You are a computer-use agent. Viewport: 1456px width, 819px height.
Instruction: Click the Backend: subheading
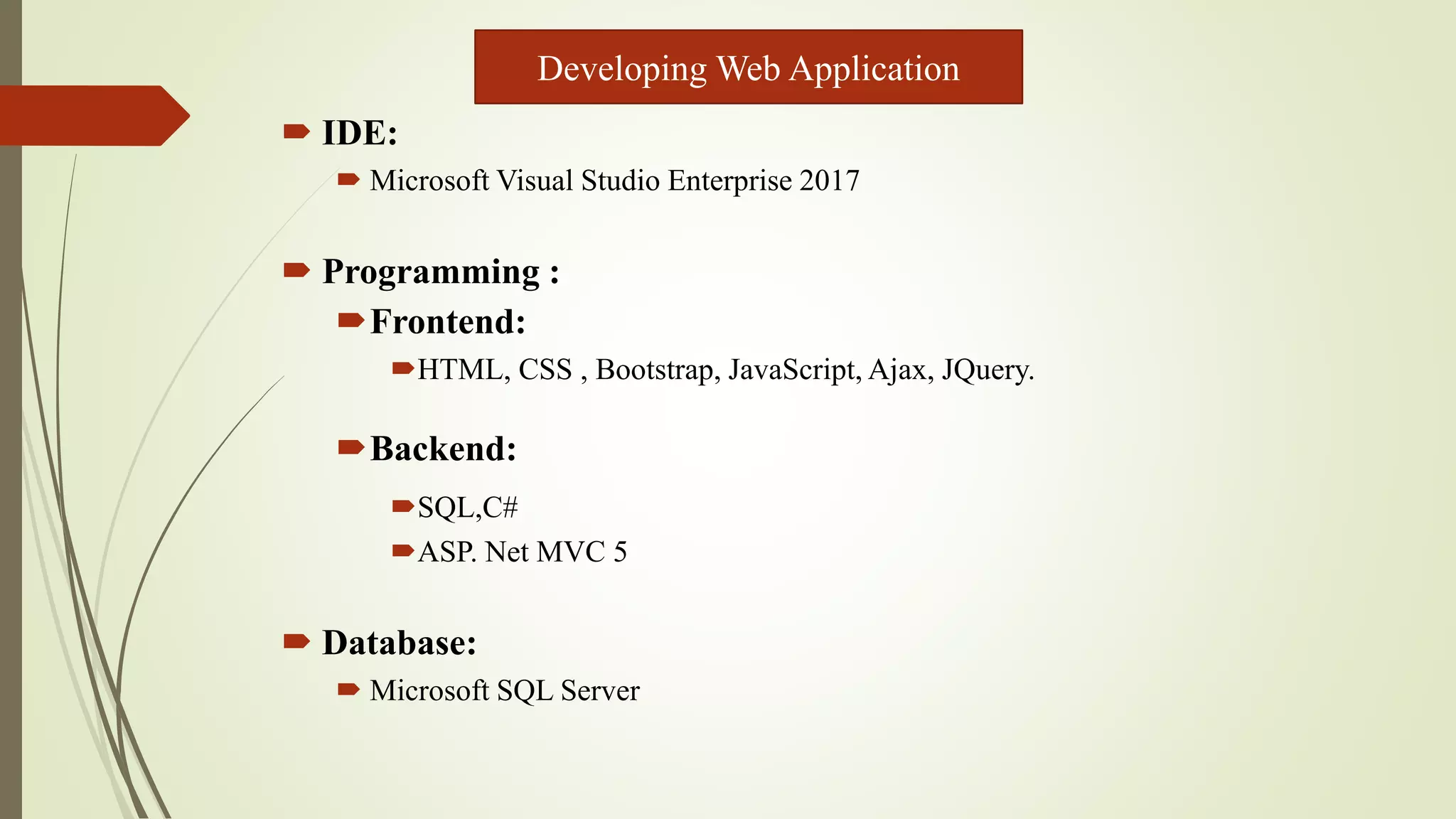[x=443, y=449]
